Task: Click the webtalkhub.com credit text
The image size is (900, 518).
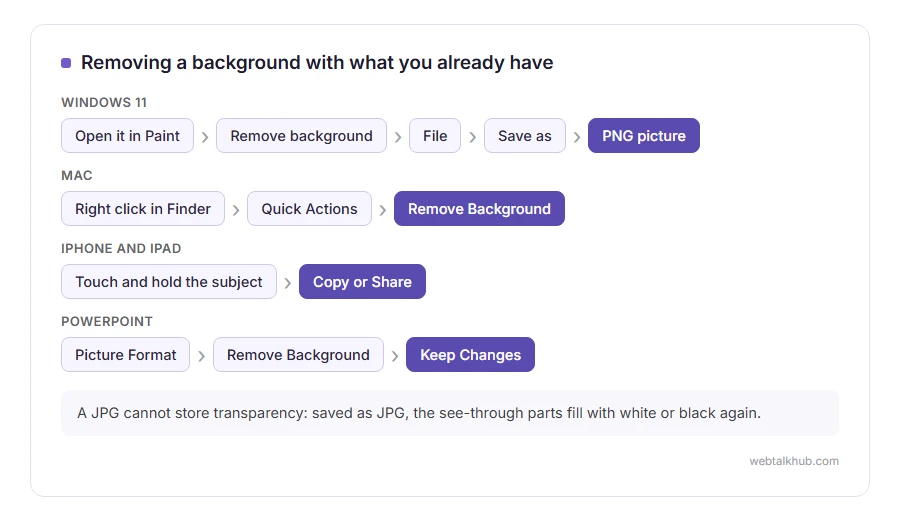Action: tap(794, 461)
